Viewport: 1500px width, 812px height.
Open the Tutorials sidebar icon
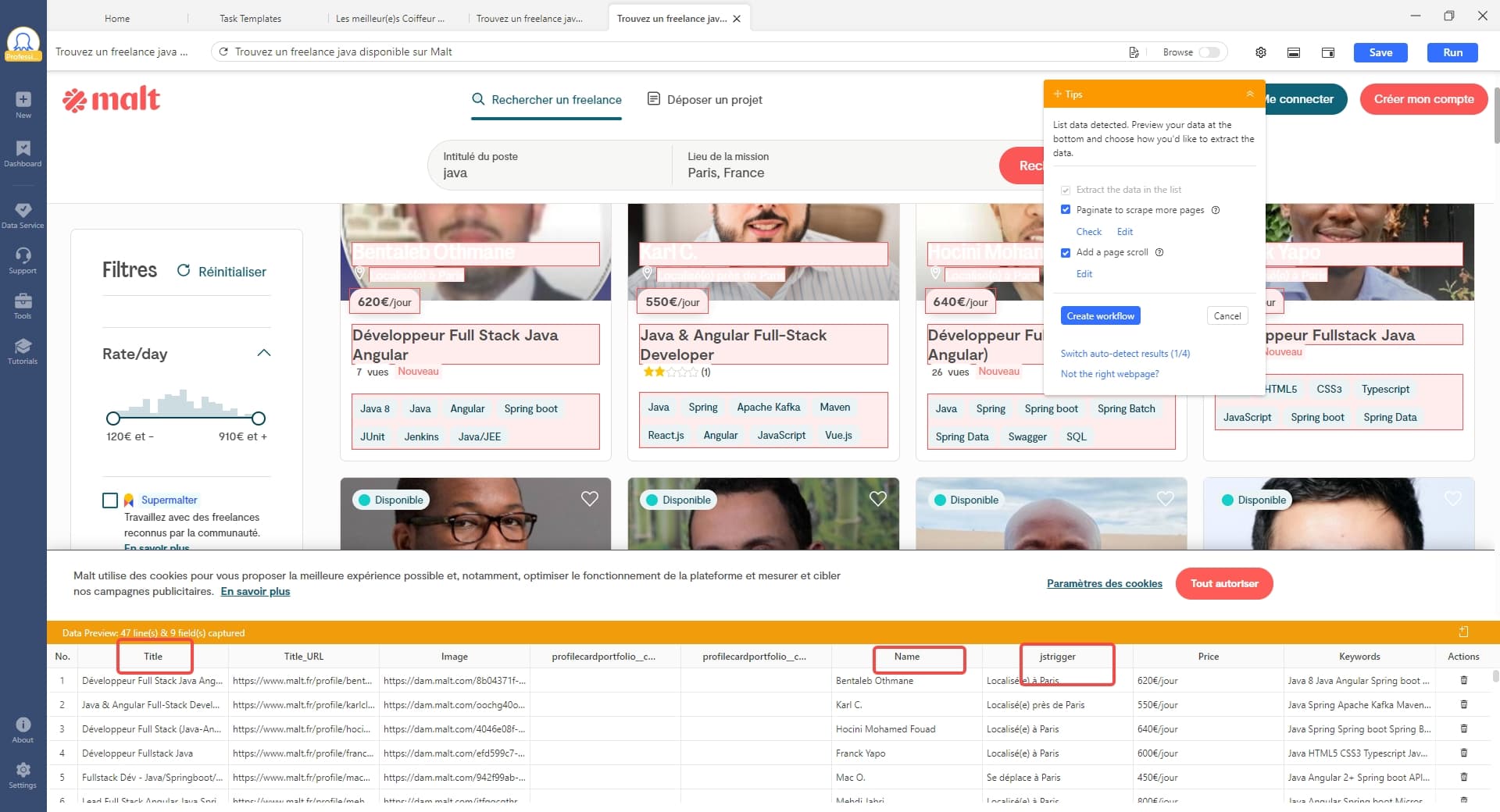23,351
